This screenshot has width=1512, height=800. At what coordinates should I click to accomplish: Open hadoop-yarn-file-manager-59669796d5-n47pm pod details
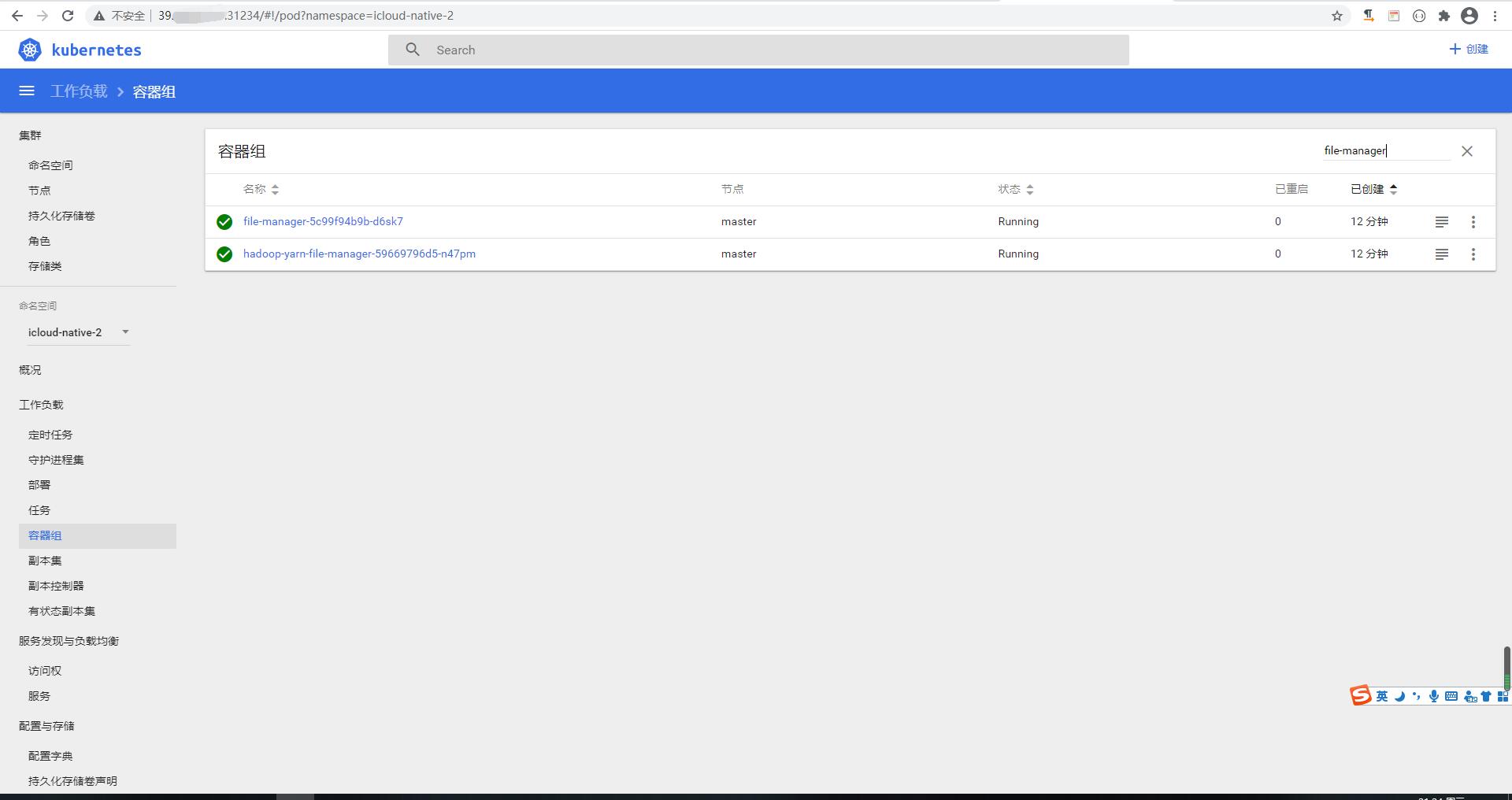[x=359, y=254]
